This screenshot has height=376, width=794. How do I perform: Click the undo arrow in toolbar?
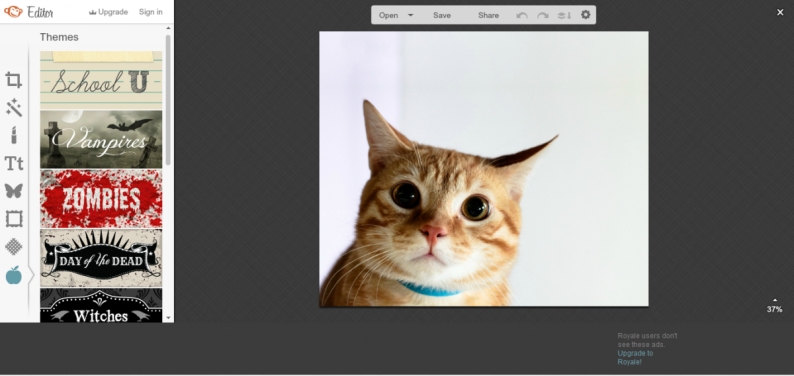[x=522, y=15]
